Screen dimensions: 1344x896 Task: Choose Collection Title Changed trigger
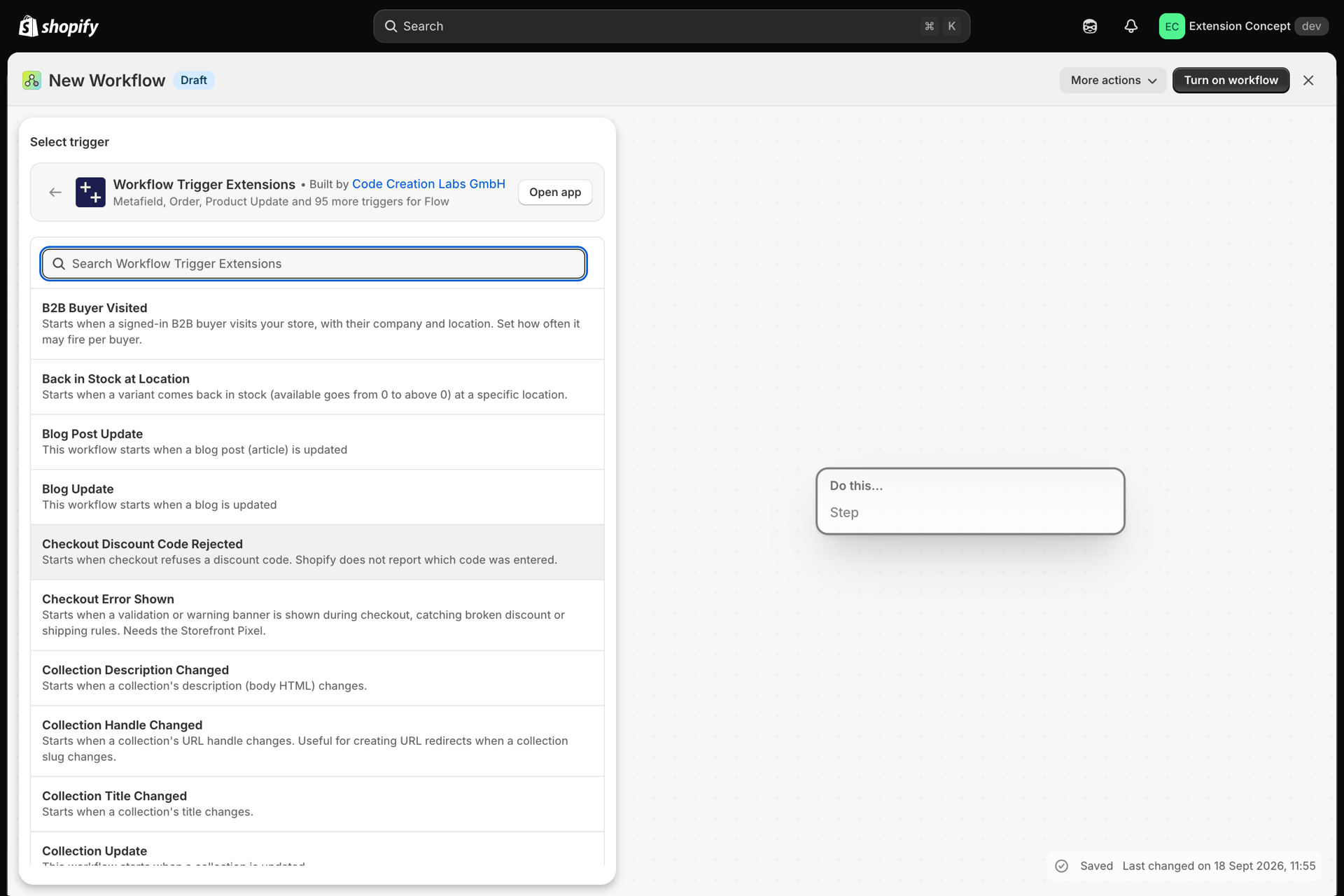pyautogui.click(x=317, y=804)
